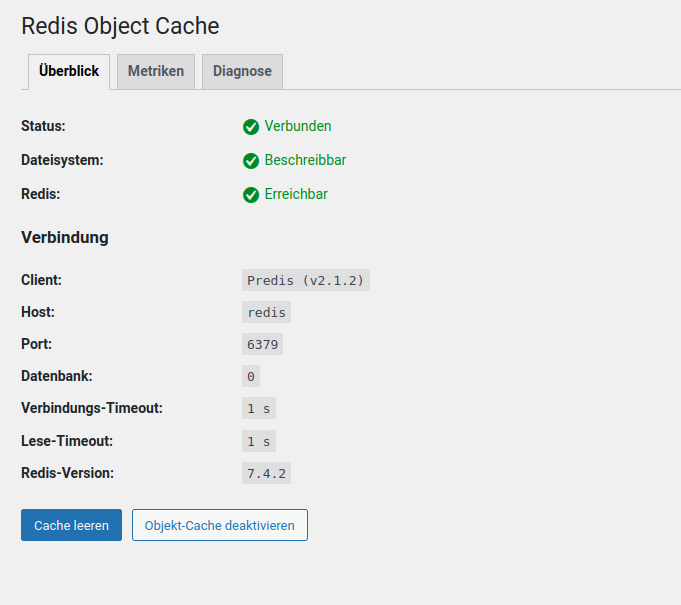Image resolution: width=681 pixels, height=605 pixels.
Task: Click Objekt-Cache deaktivieren button
Action: [220, 525]
